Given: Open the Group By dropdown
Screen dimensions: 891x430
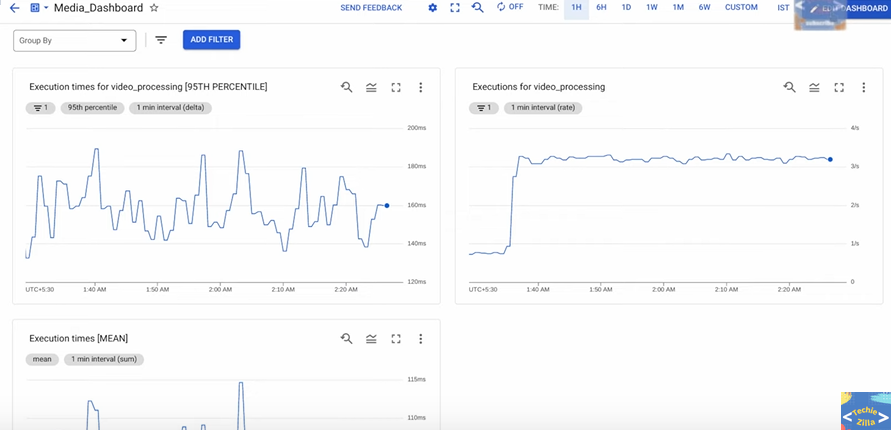Looking at the screenshot, I should point(74,41).
